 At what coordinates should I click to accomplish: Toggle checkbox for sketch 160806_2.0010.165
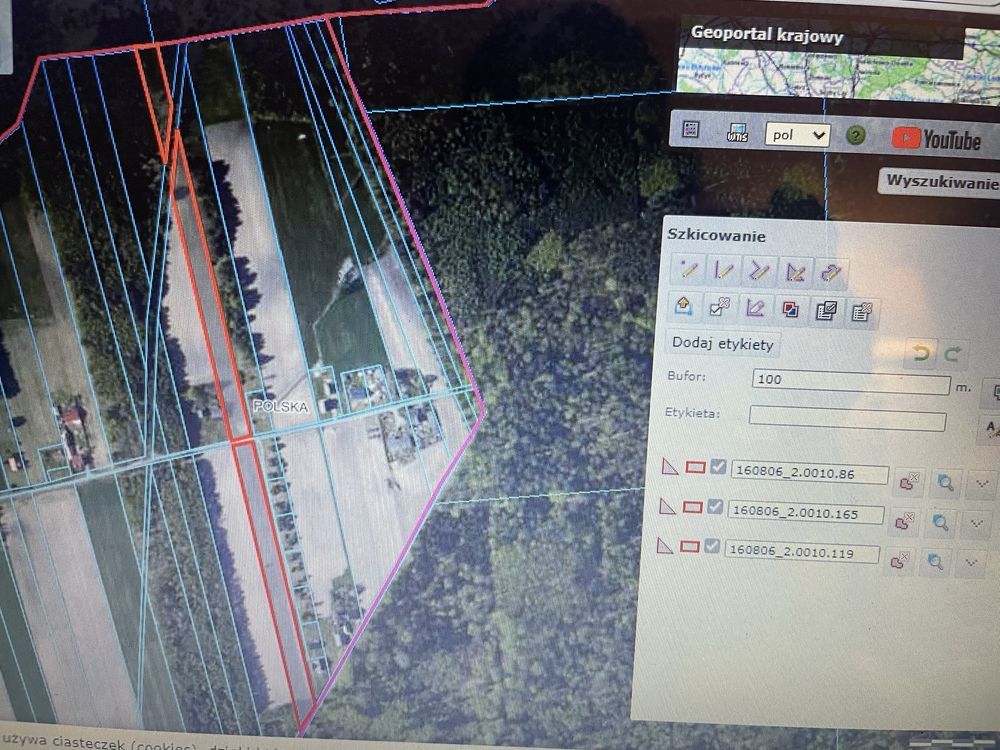(715, 507)
